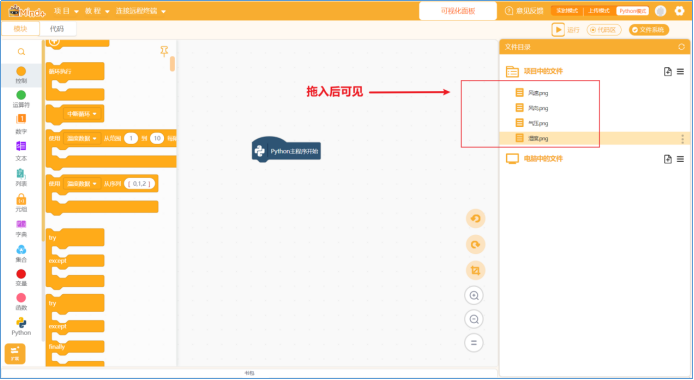Screen dimensions: 694x380
Task: Click the value 10 field in range block
Action: pyautogui.click(x=157, y=138)
